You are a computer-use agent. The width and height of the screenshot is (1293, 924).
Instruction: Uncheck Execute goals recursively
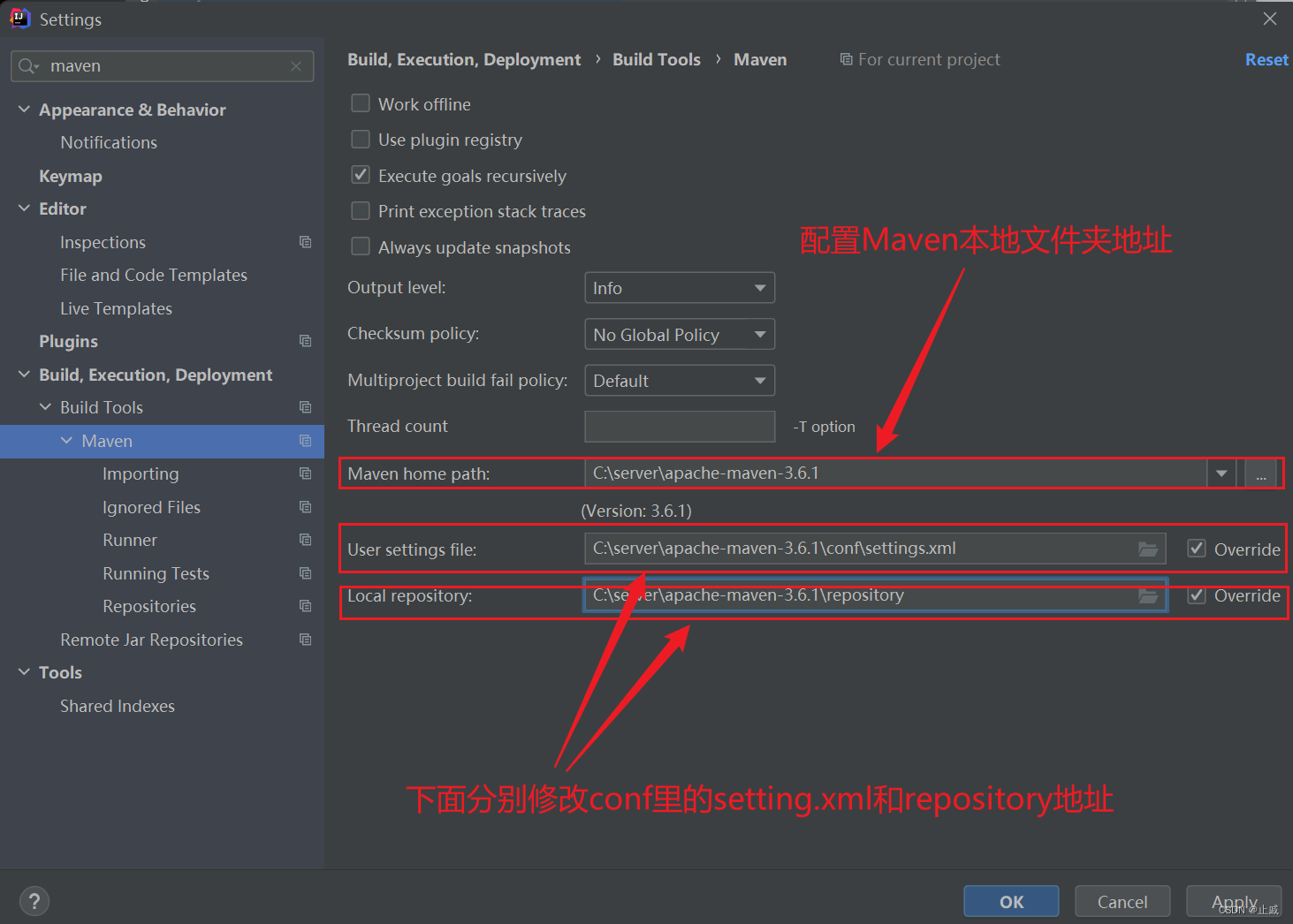[361, 175]
